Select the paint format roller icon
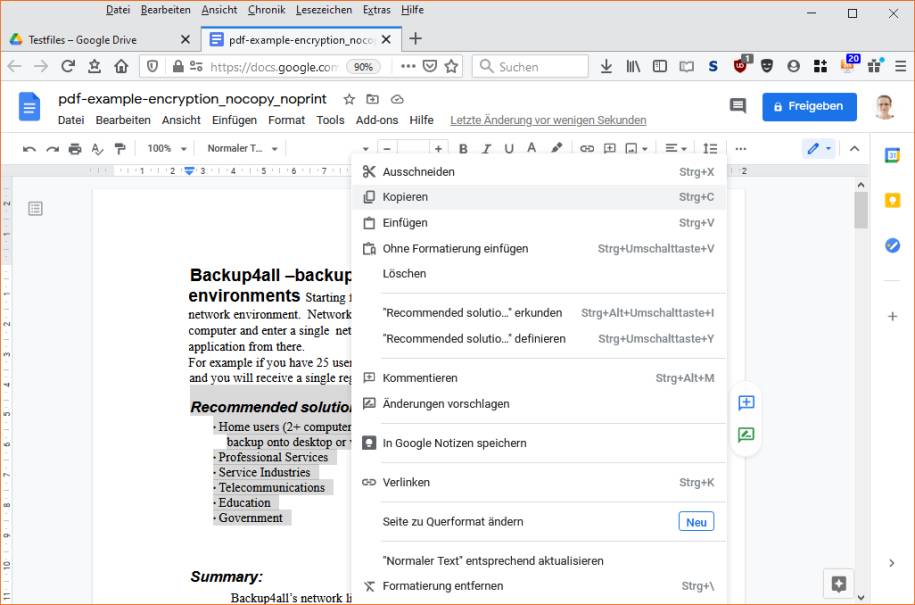The height and width of the screenshot is (605, 915). pyautogui.click(x=120, y=149)
